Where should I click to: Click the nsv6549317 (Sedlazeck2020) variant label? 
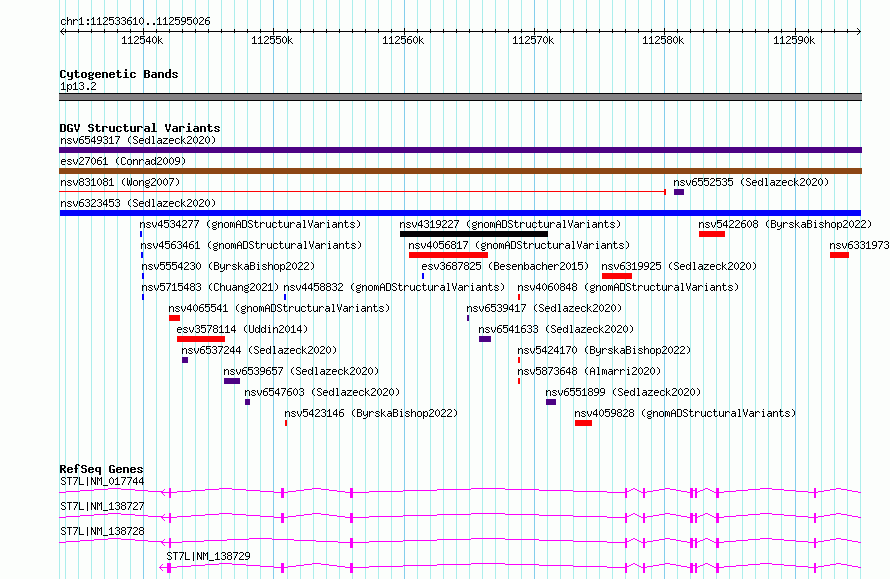[x=138, y=140]
